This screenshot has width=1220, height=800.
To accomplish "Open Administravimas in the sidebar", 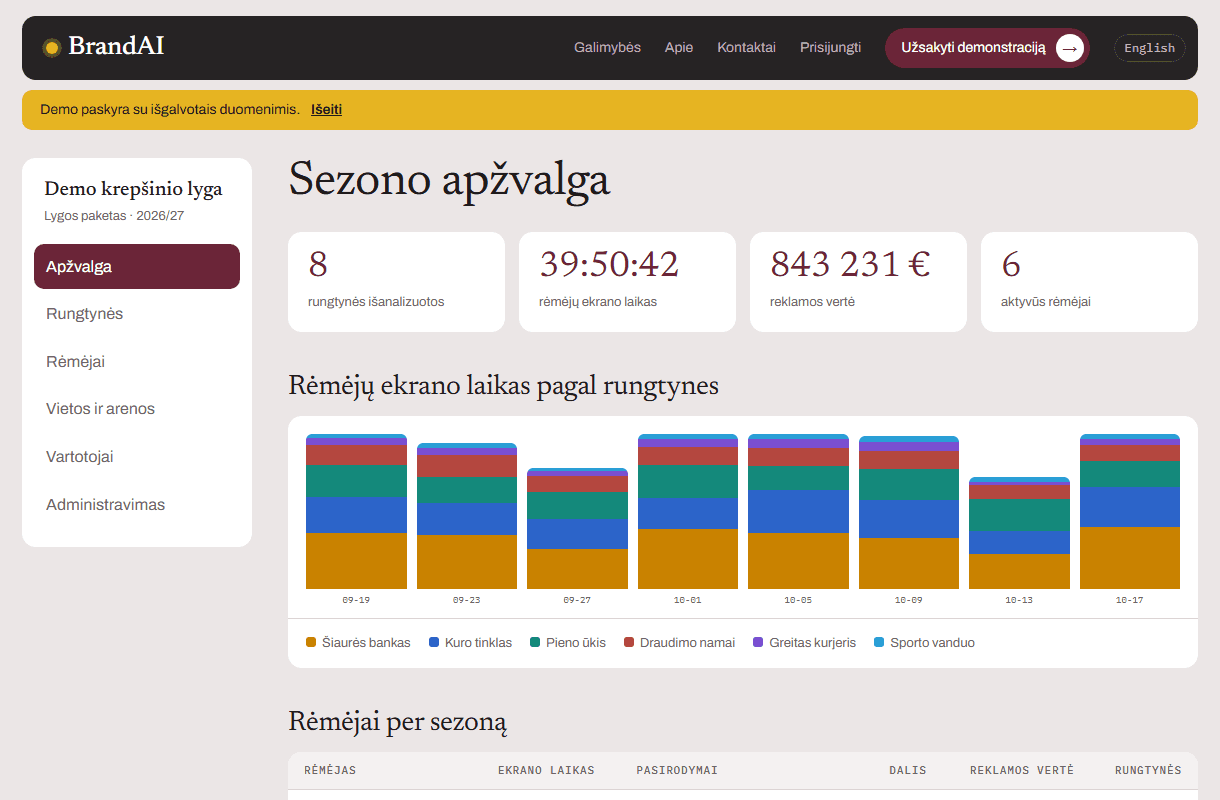I will click(137, 505).
